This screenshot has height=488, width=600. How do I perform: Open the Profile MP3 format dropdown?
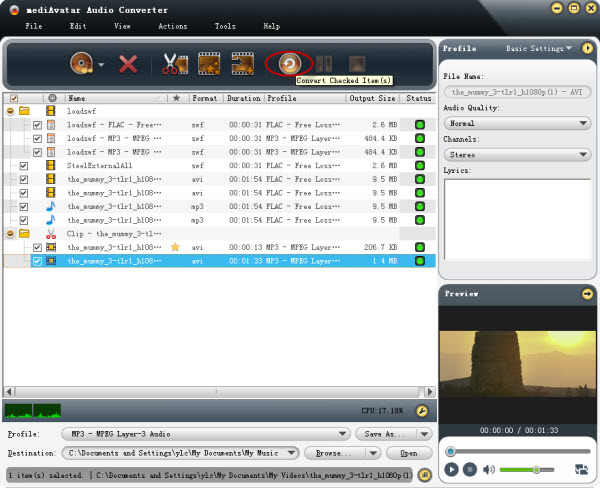206,434
